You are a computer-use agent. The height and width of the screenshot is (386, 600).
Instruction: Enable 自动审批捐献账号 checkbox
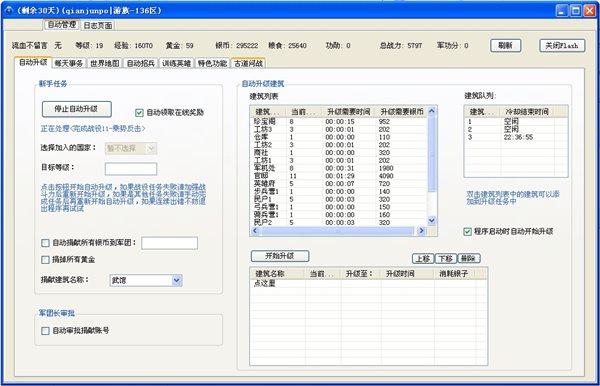pyautogui.click(x=45, y=331)
